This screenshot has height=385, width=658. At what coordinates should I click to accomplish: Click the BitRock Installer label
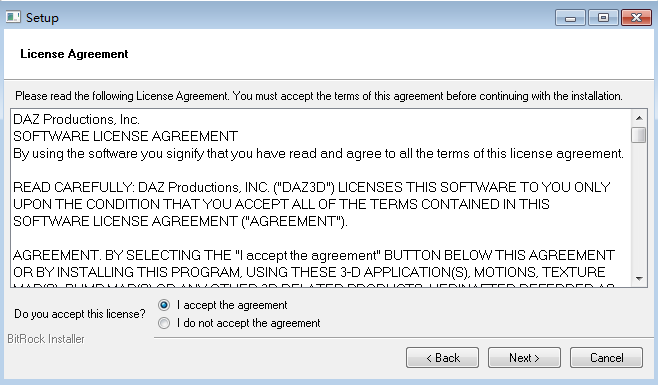tap(46, 339)
